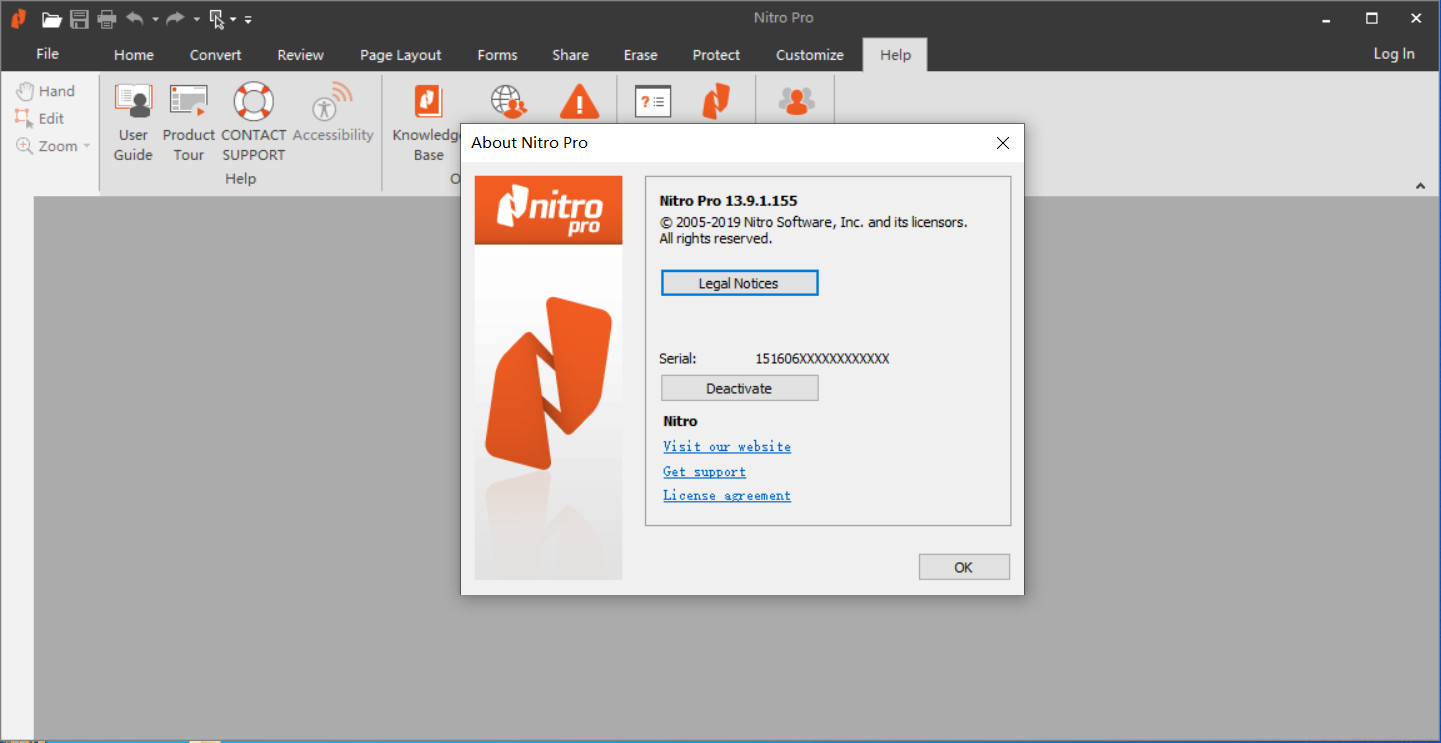The width and height of the screenshot is (1441, 743).
Task: Open the User Guide from the ribbon
Action: coord(133,122)
